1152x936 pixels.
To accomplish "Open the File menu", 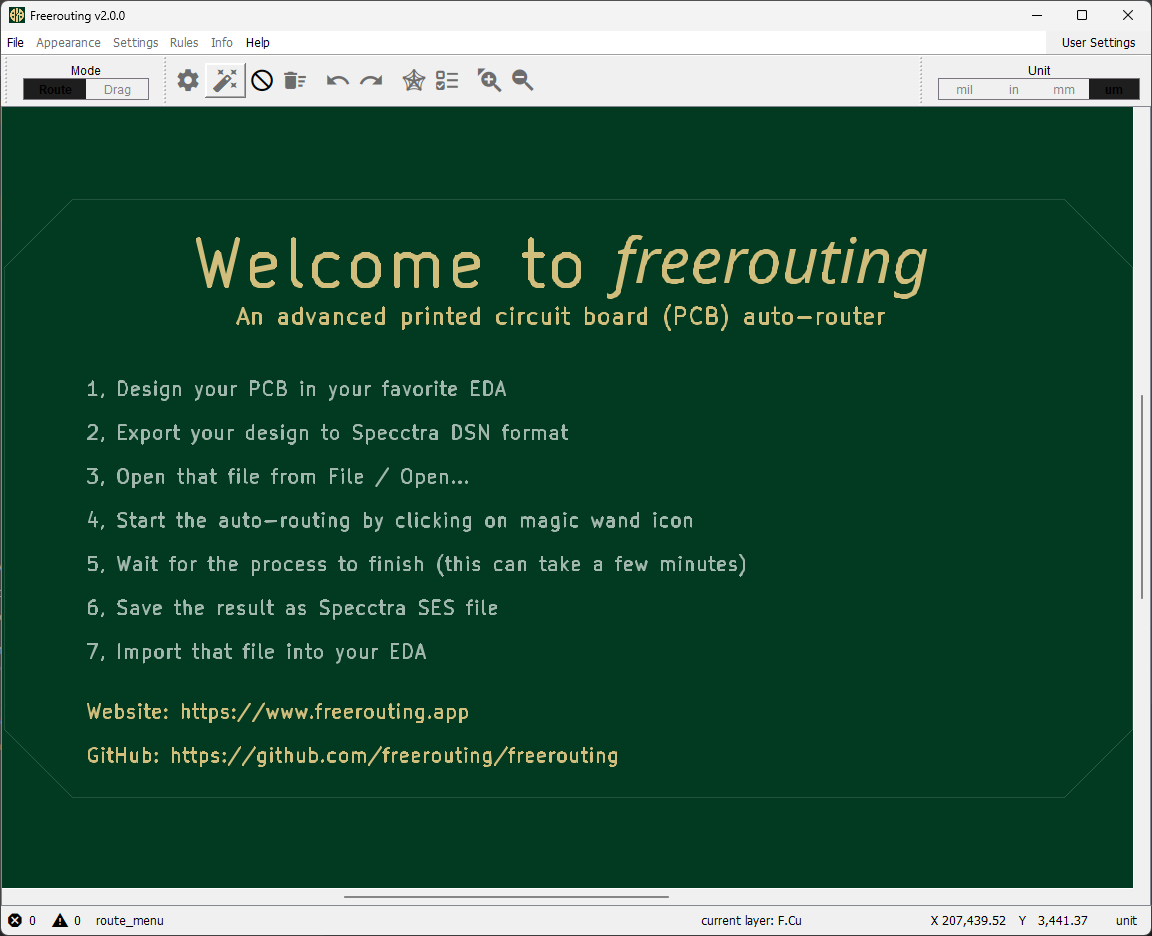I will [x=15, y=43].
